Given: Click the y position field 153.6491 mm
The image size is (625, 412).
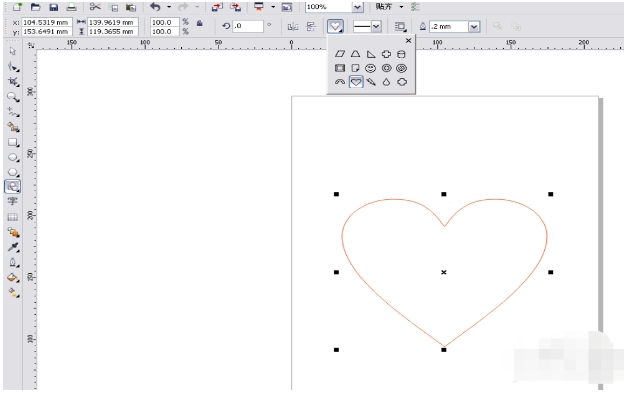Looking at the screenshot, I should click(x=47, y=31).
